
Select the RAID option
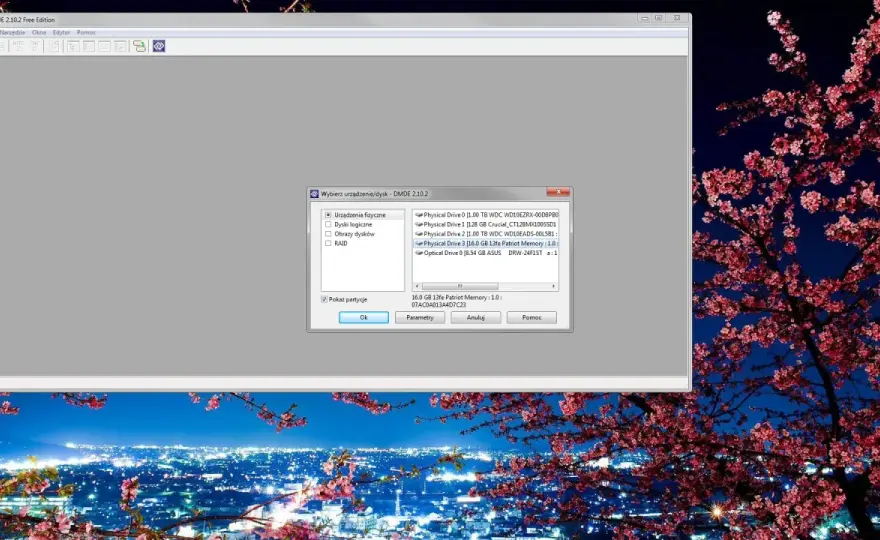[x=336, y=244]
